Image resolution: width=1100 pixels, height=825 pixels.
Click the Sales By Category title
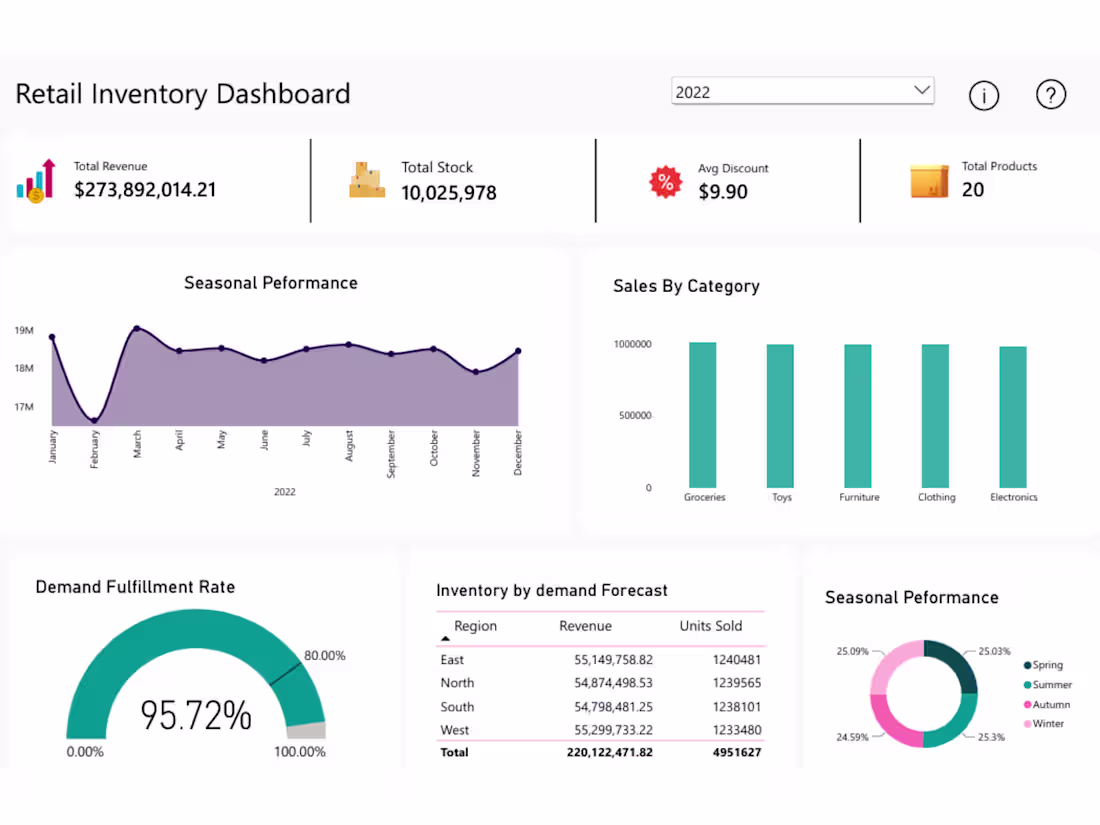[686, 286]
